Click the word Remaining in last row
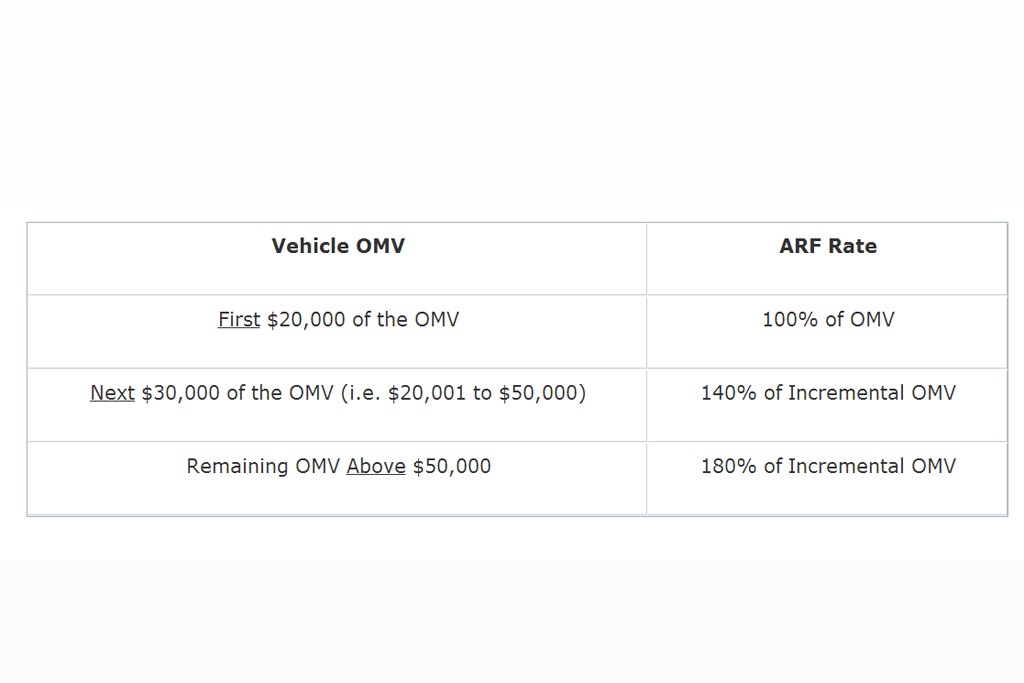Screen dimensions: 1024x683 pos(237,466)
